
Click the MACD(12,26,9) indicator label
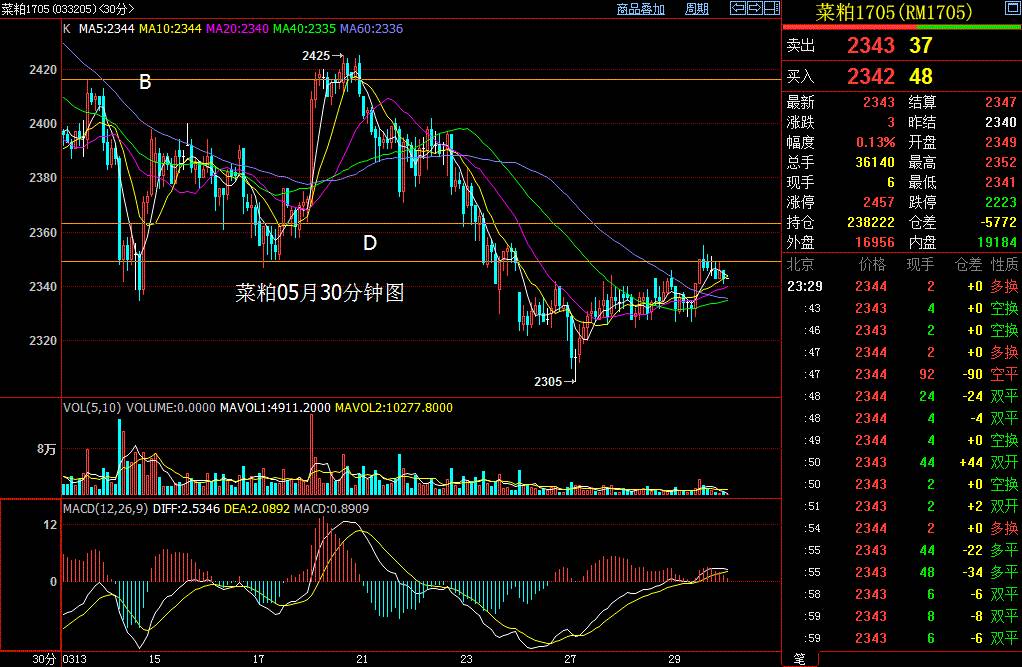point(106,508)
